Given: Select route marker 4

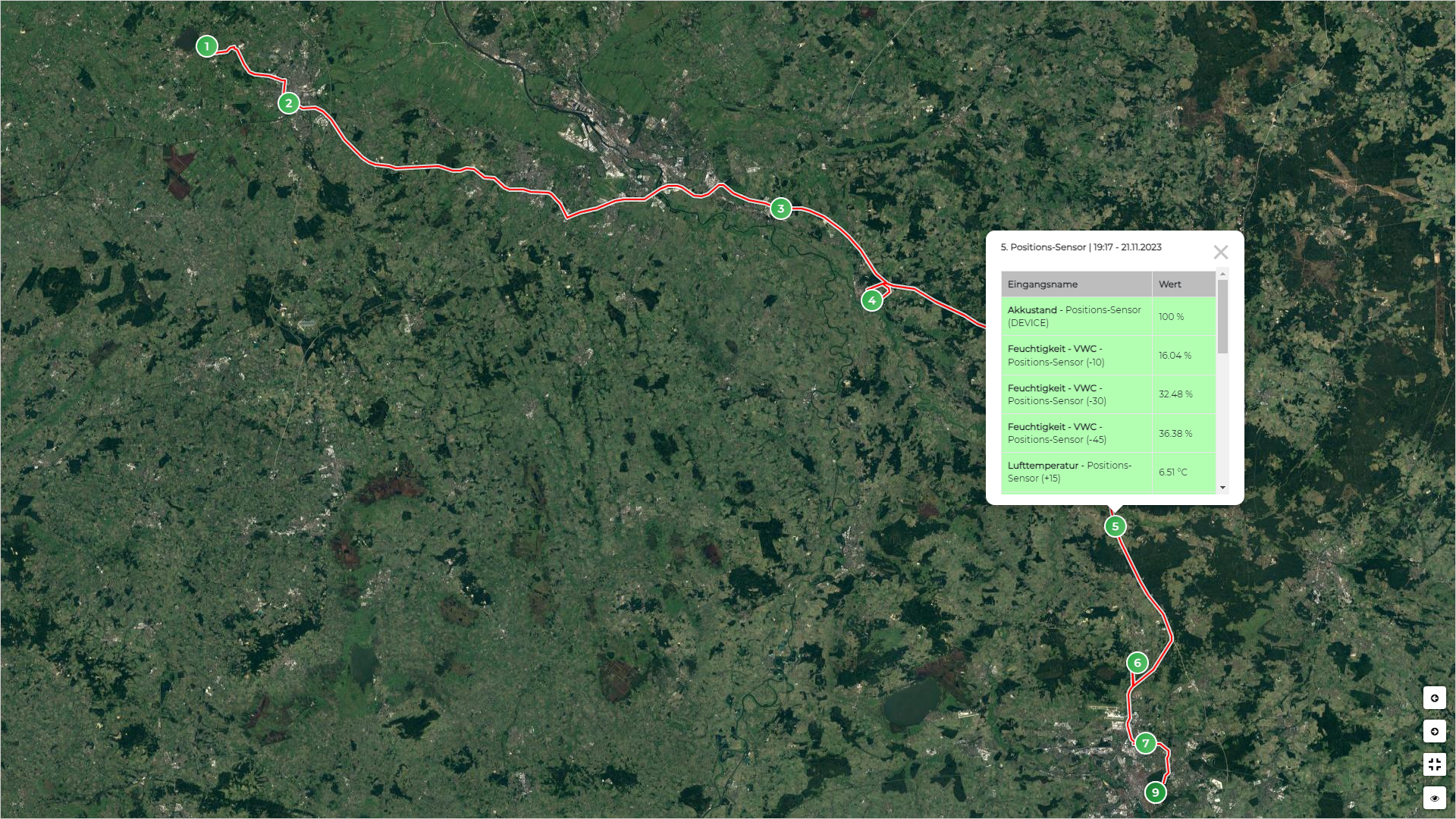Looking at the screenshot, I should click(872, 300).
